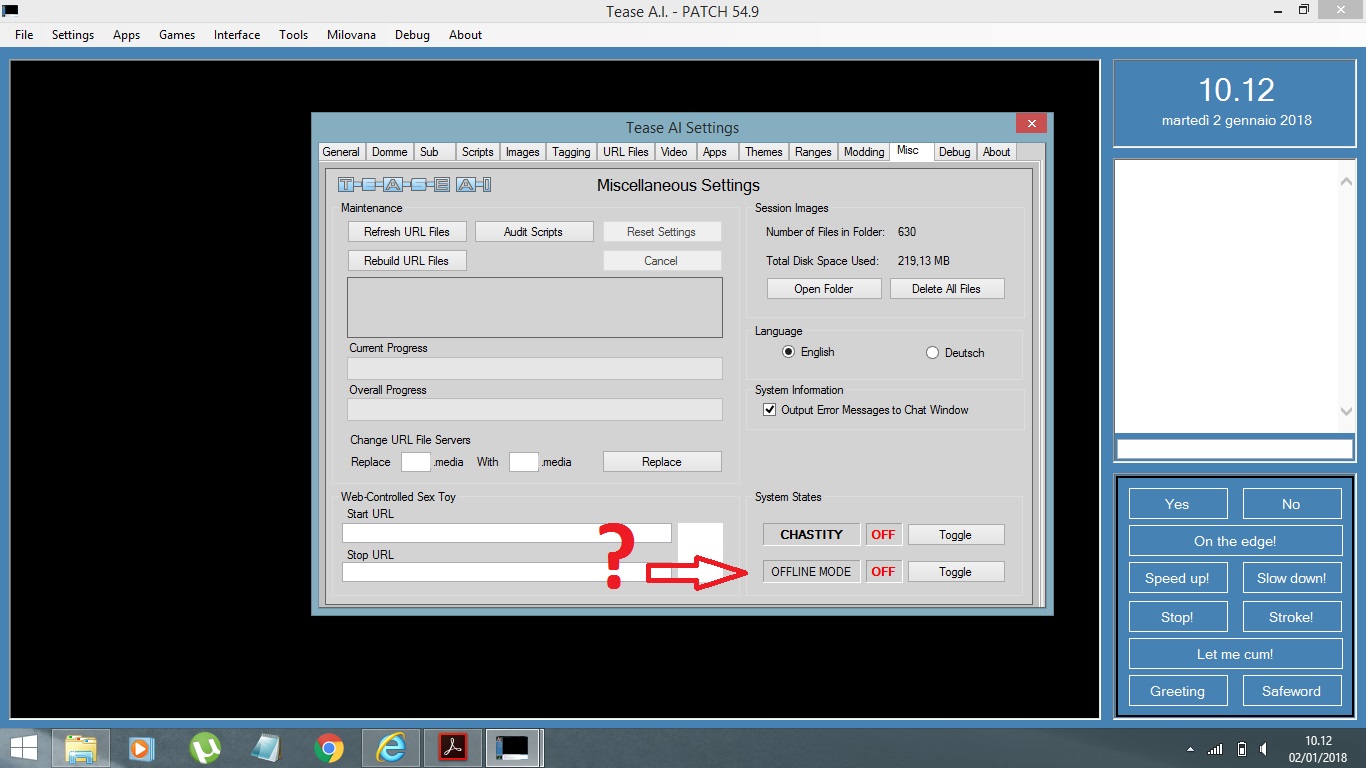Open the taskbar clock showing 02/01/2018
Image resolution: width=1366 pixels, height=768 pixels.
[1317, 749]
